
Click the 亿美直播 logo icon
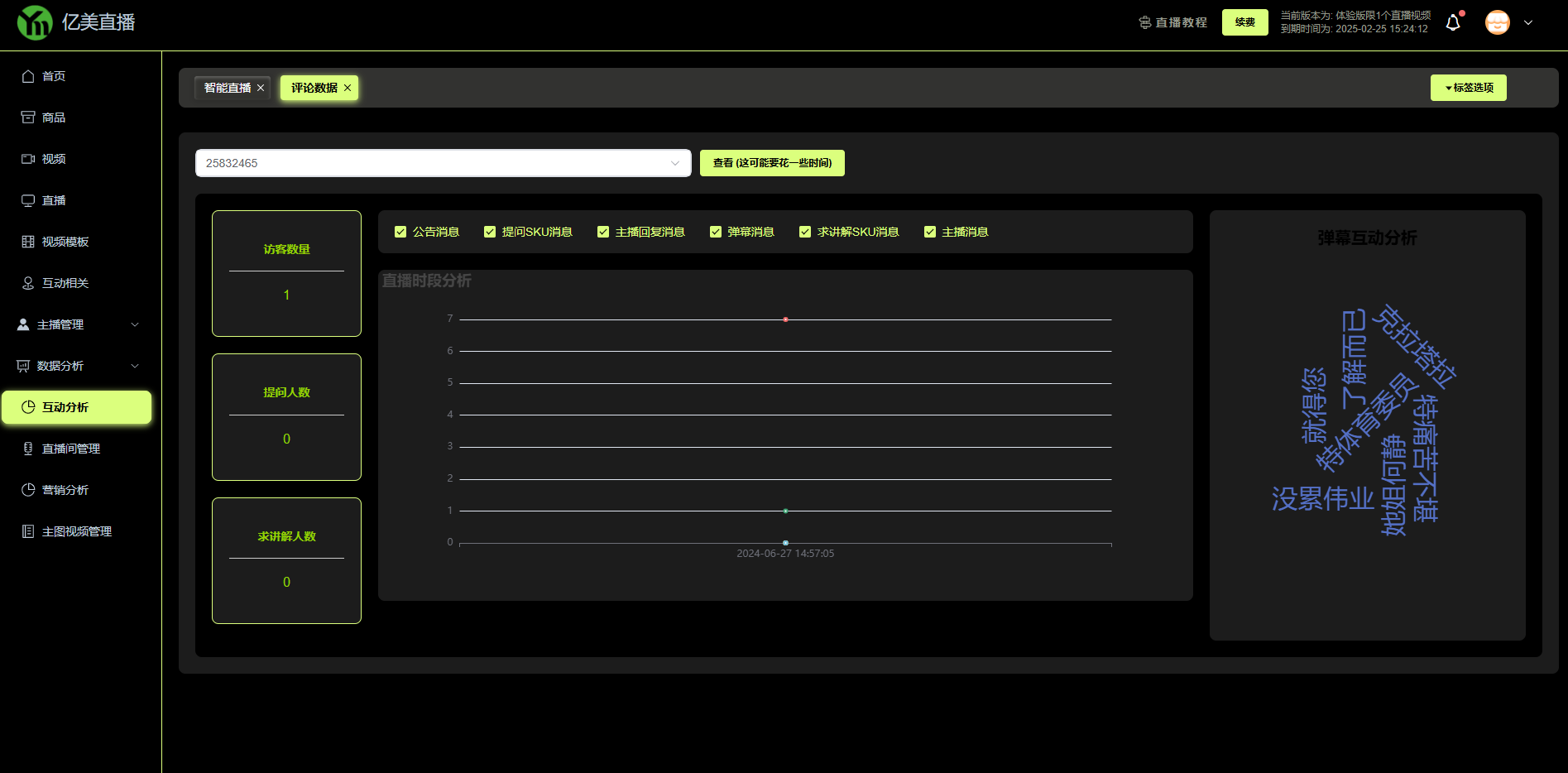(35, 22)
